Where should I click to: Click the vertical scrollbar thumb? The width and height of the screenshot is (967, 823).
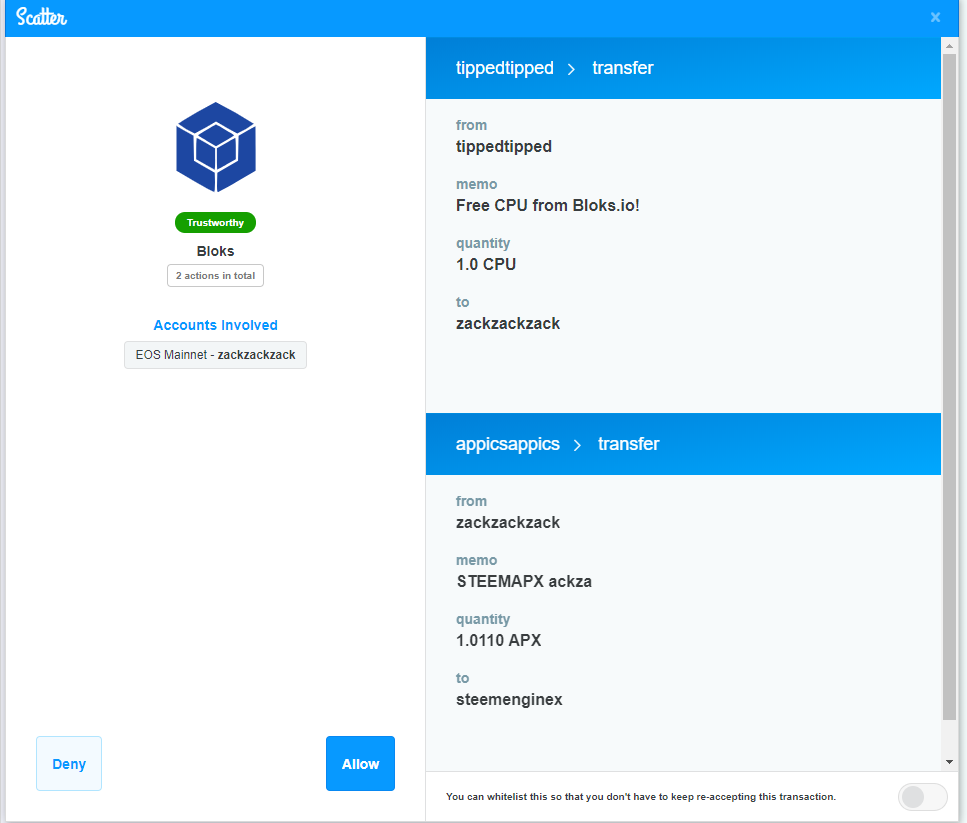(x=949, y=387)
